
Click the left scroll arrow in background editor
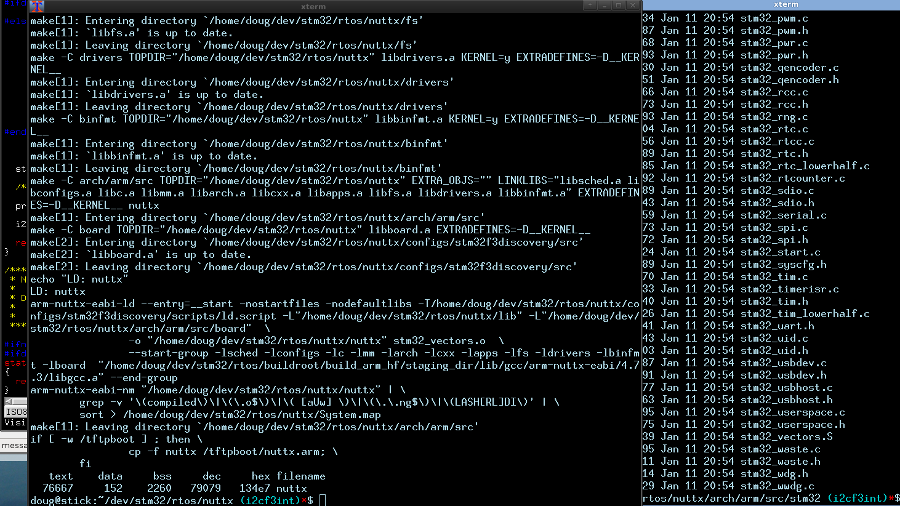pyautogui.click(x=9, y=402)
